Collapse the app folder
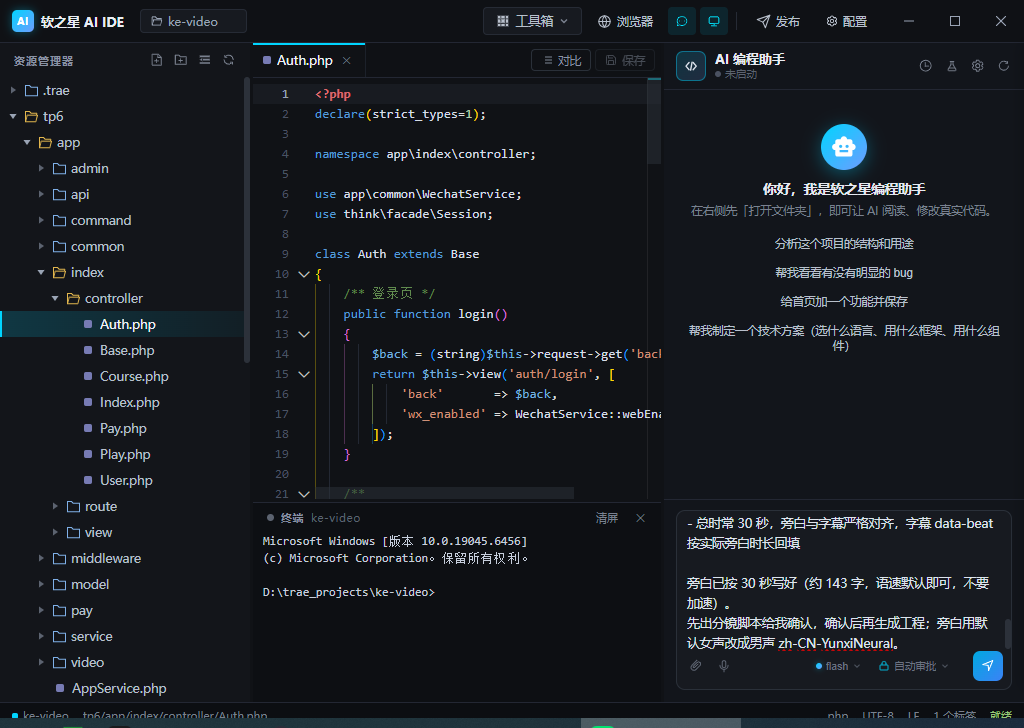The width and height of the screenshot is (1024, 728). 27,142
